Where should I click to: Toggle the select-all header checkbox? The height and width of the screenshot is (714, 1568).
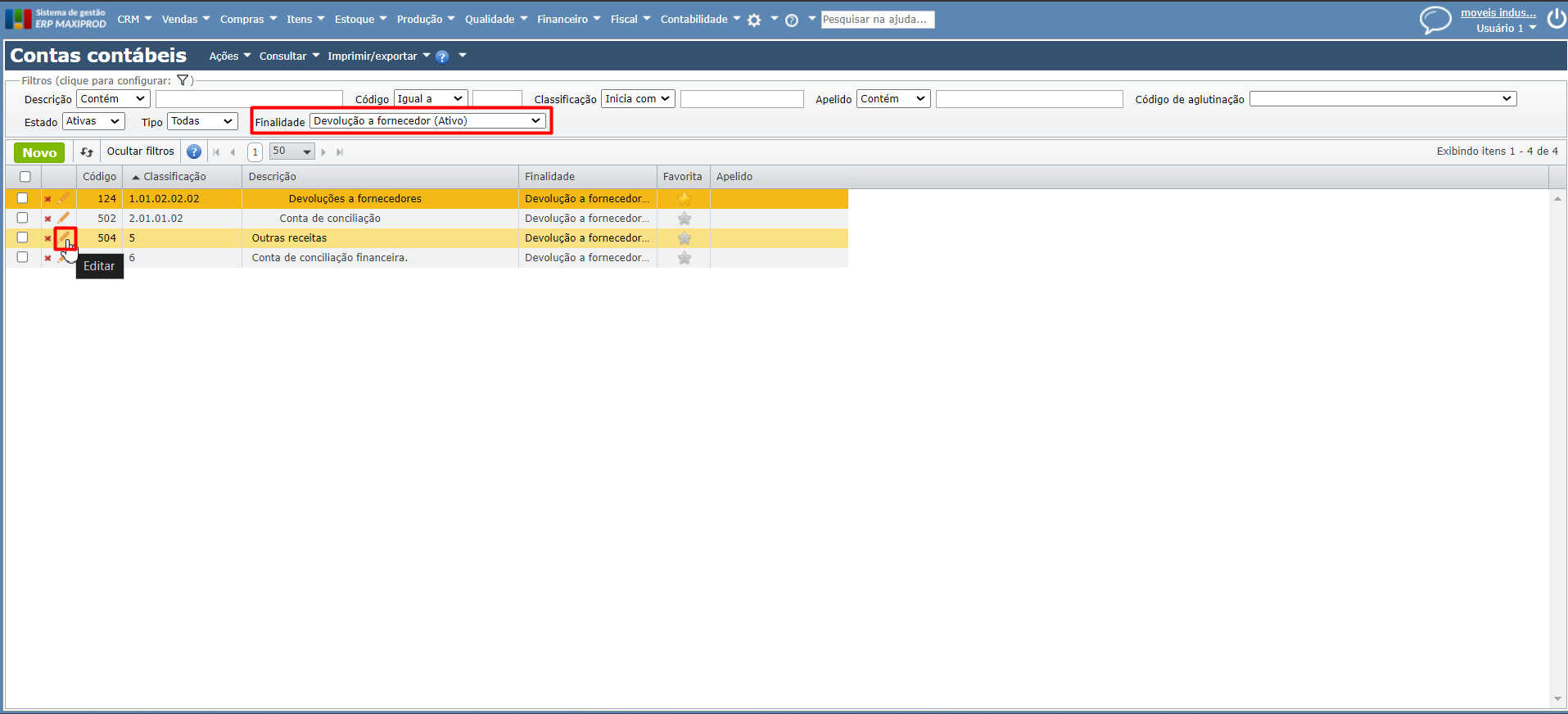25,177
